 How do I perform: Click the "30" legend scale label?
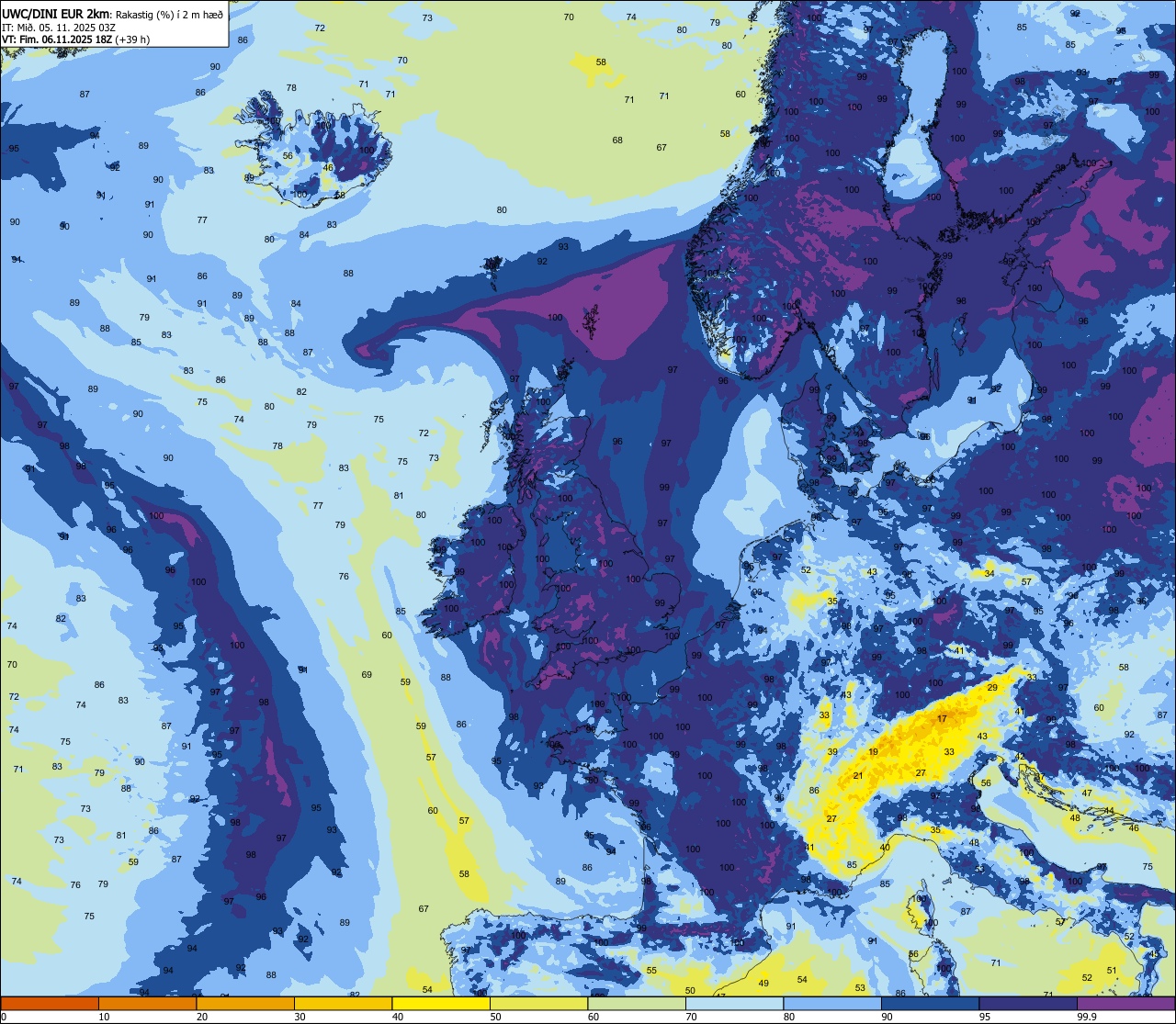[x=300, y=1017]
